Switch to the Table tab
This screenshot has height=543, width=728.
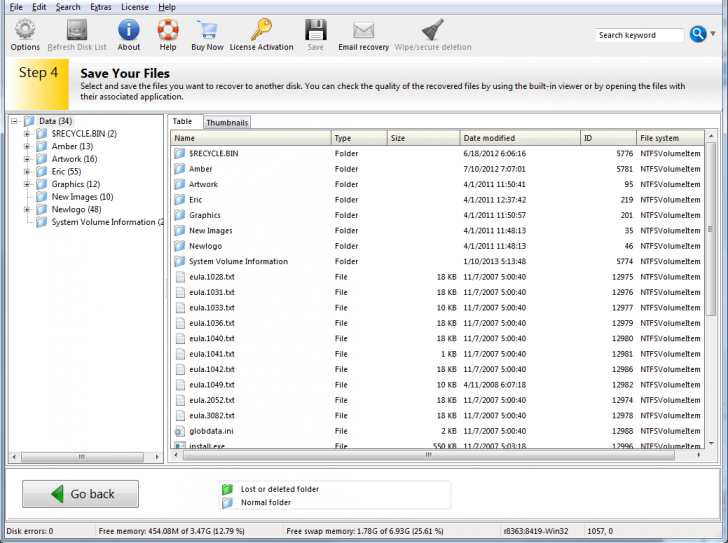tap(182, 121)
